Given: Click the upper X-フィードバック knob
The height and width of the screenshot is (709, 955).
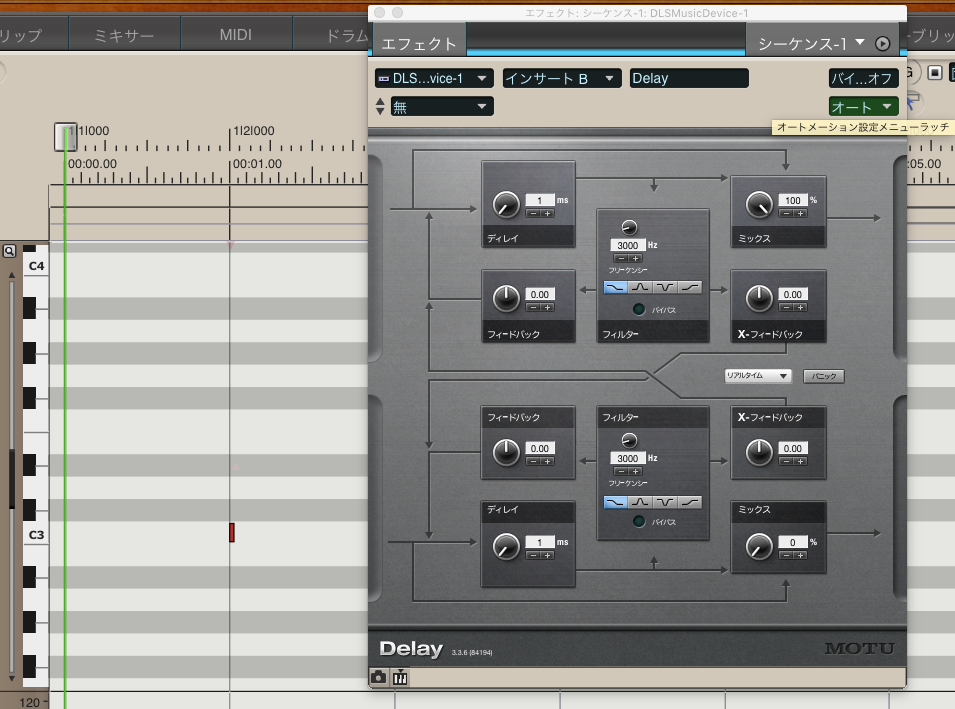Looking at the screenshot, I should (x=759, y=298).
